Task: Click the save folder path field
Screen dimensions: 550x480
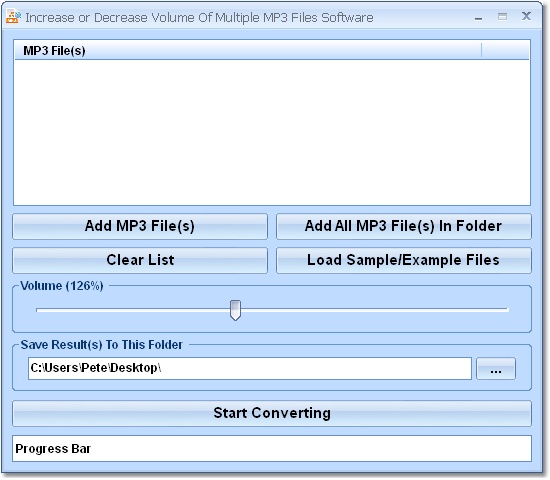Action: coord(250,368)
